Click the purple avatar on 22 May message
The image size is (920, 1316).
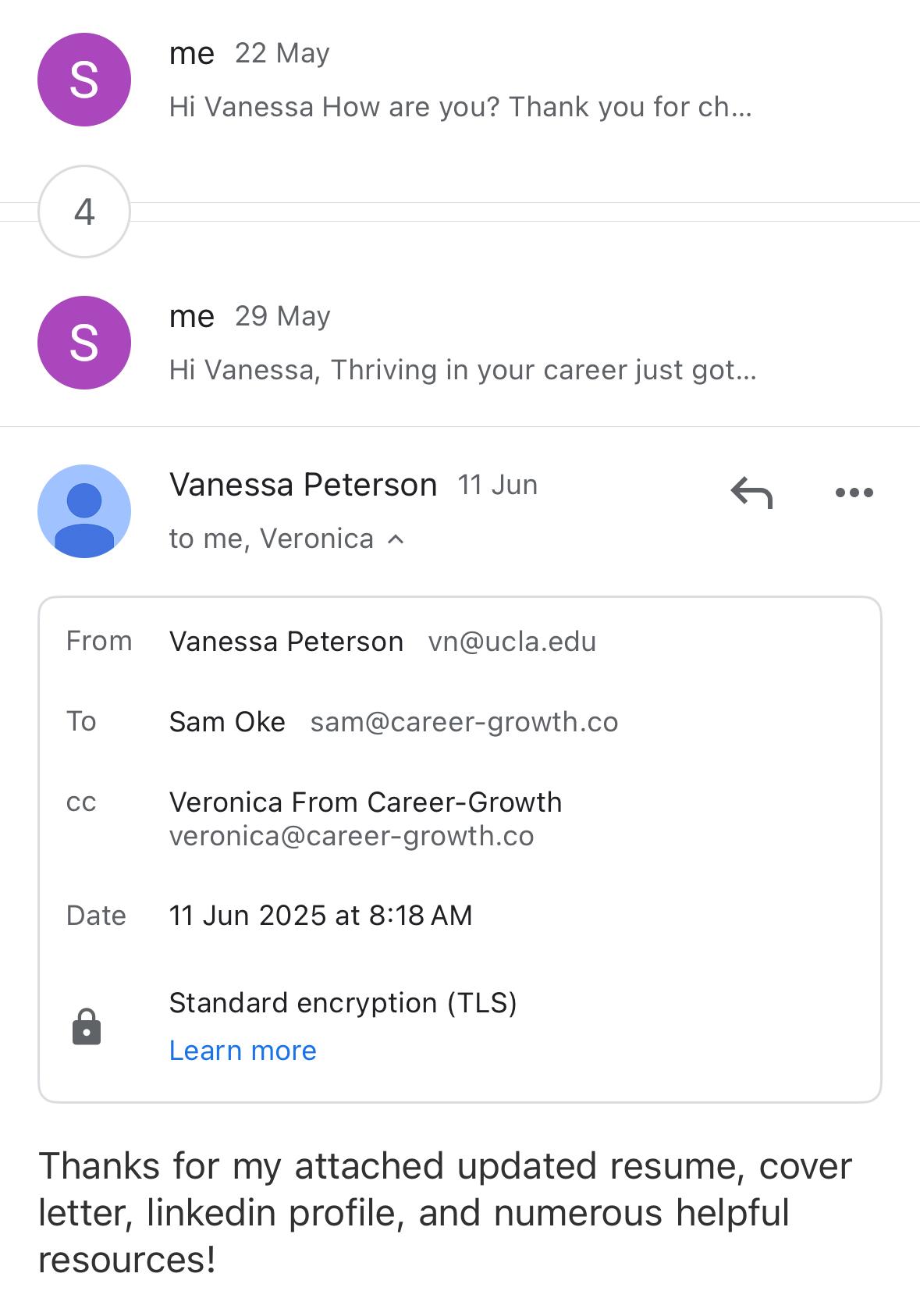coord(84,80)
